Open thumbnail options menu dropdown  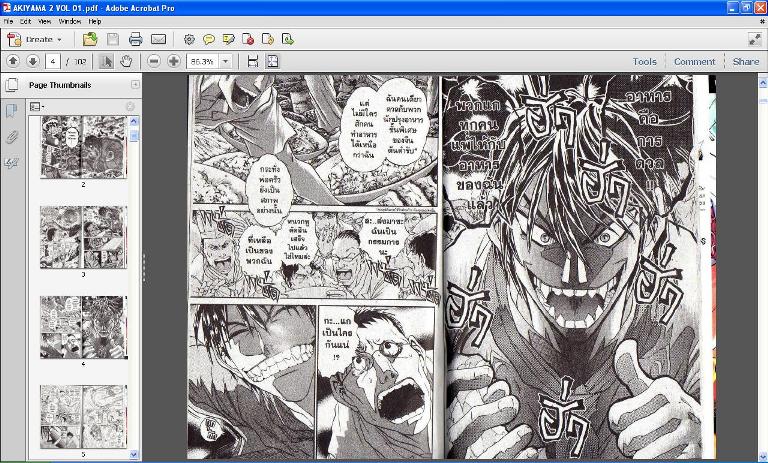coord(37,106)
